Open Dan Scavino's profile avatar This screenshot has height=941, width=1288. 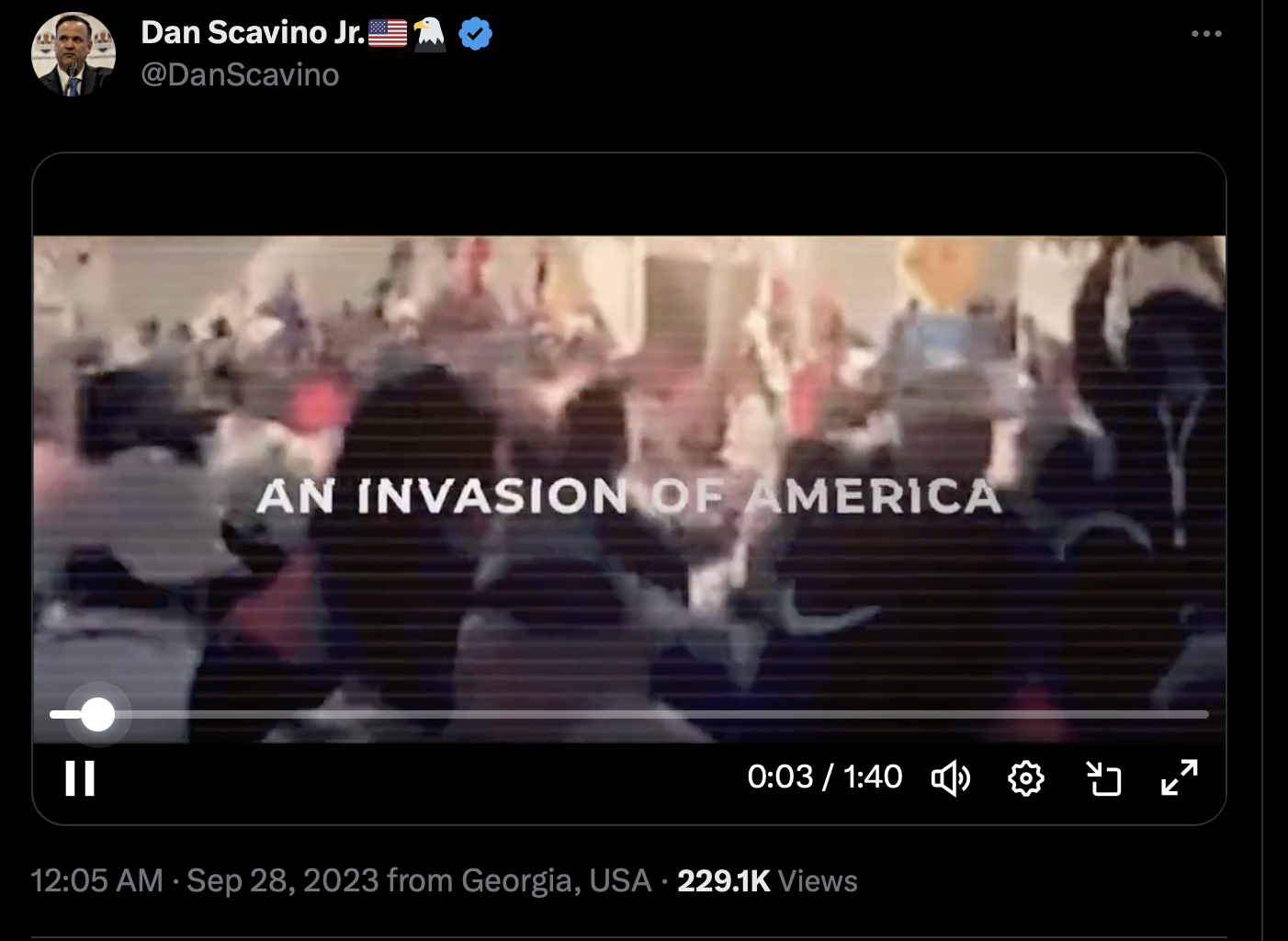coord(73,54)
